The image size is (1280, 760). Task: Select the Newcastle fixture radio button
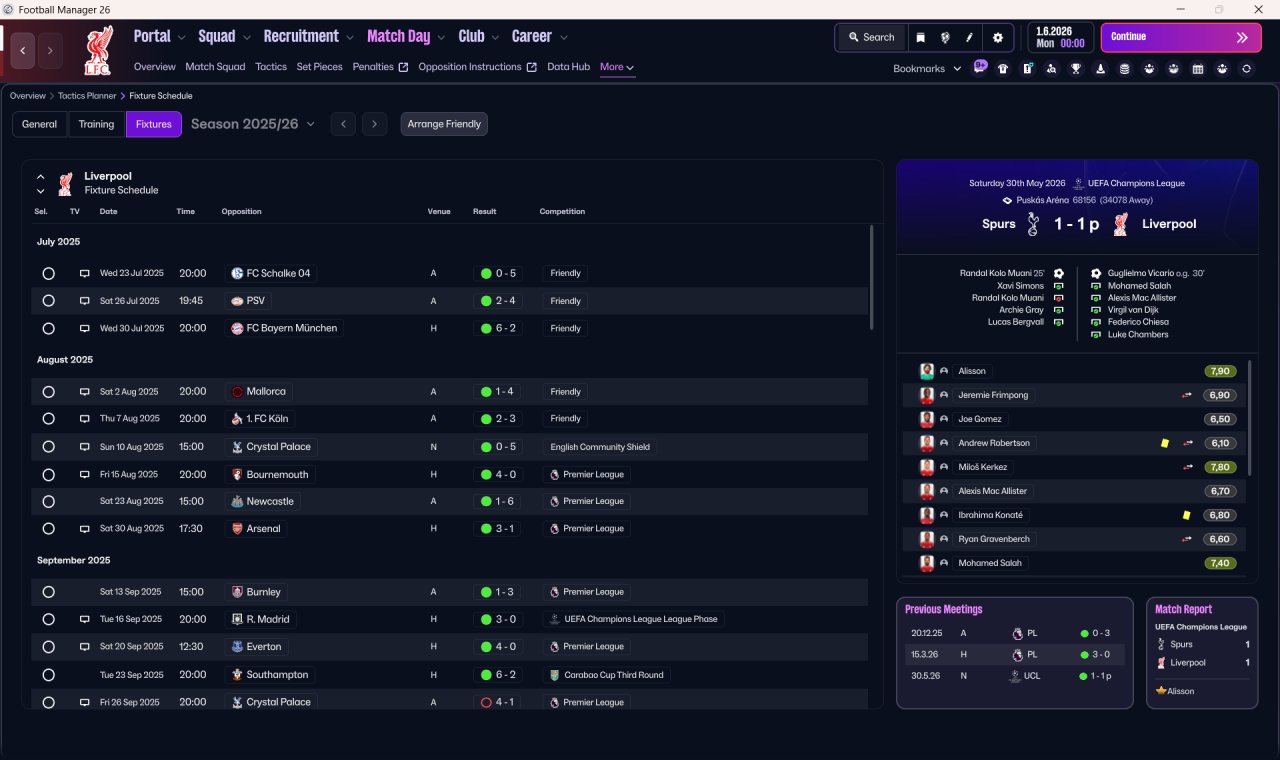pyautogui.click(x=48, y=501)
